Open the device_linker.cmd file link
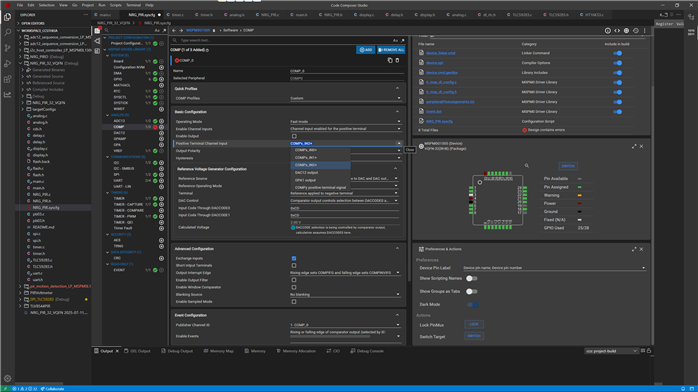 [x=440, y=53]
